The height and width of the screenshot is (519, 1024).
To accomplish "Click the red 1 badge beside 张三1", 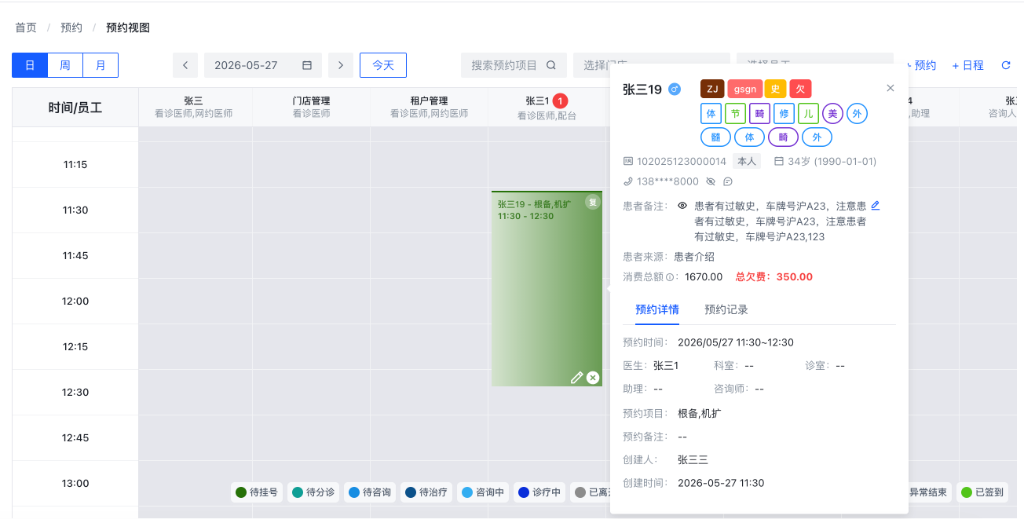I will [560, 101].
